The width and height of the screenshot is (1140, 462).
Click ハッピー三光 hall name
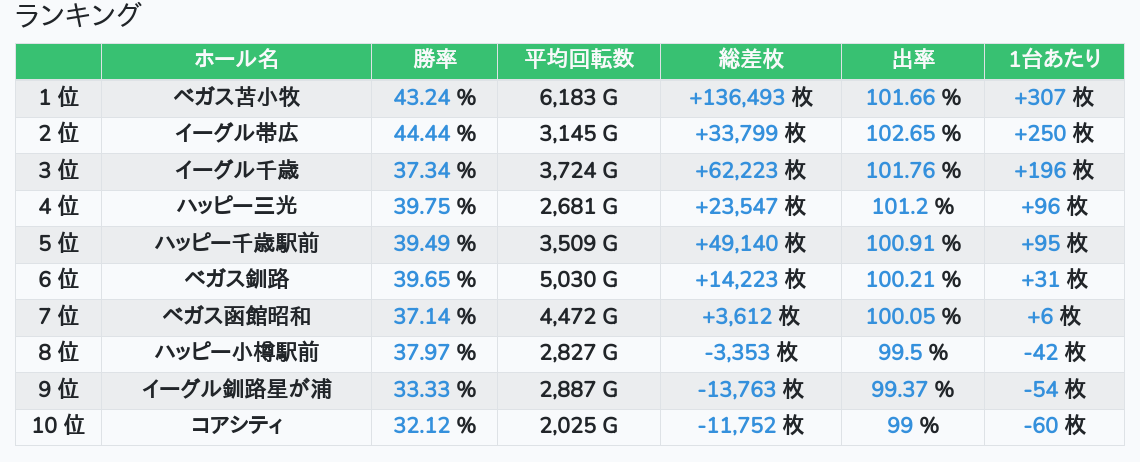click(236, 206)
